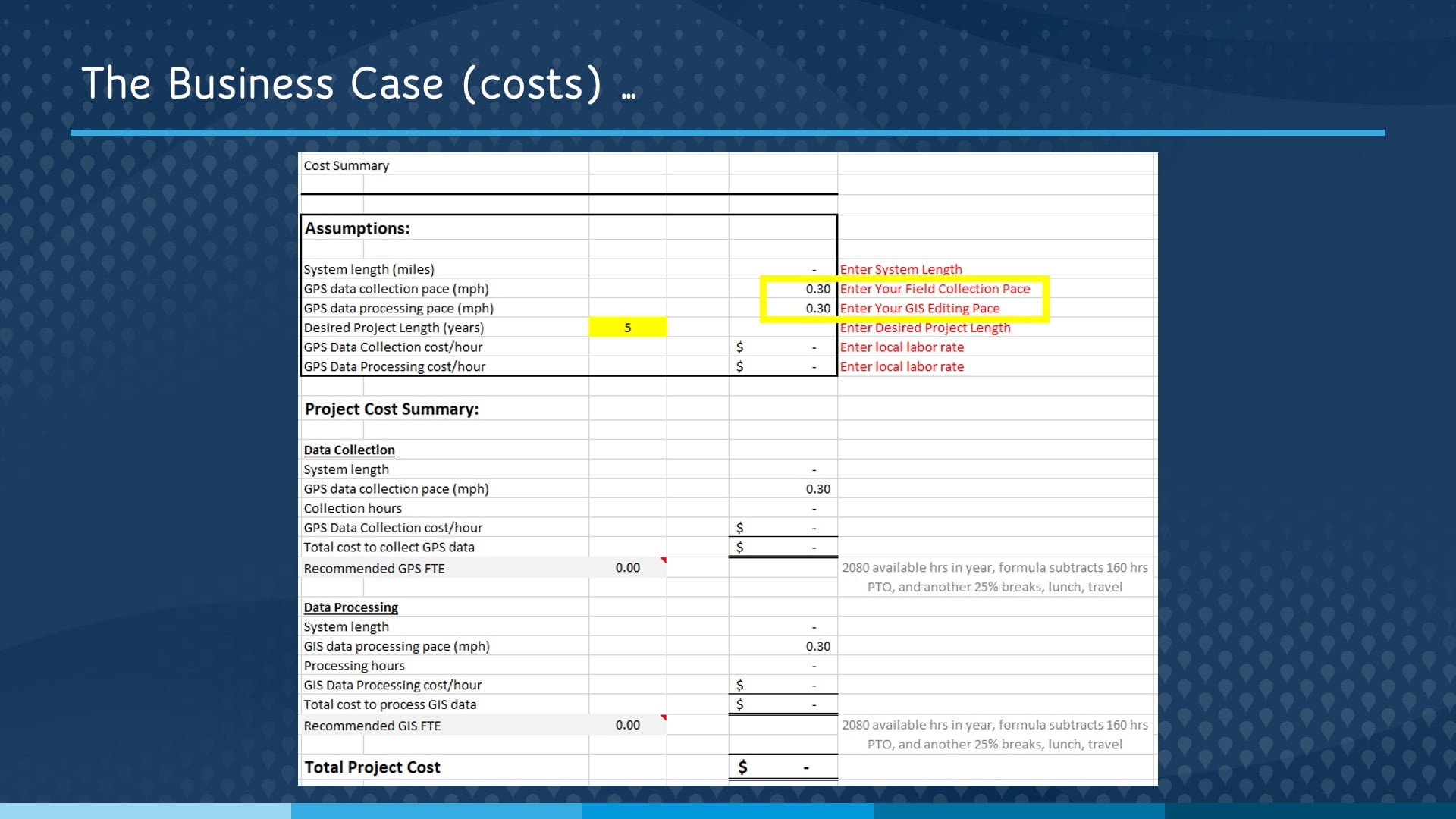Select 'Recommended GIS FTE' label
Image resolution: width=1456 pixels, height=819 pixels.
[372, 726]
